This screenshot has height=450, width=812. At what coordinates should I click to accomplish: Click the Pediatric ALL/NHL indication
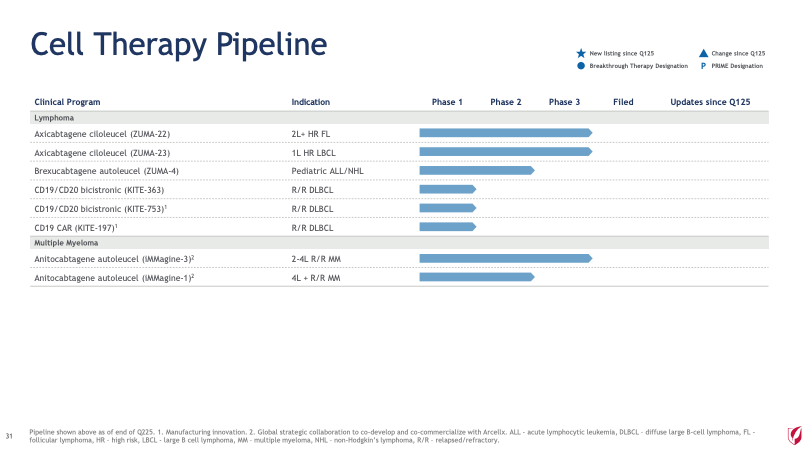327,171
